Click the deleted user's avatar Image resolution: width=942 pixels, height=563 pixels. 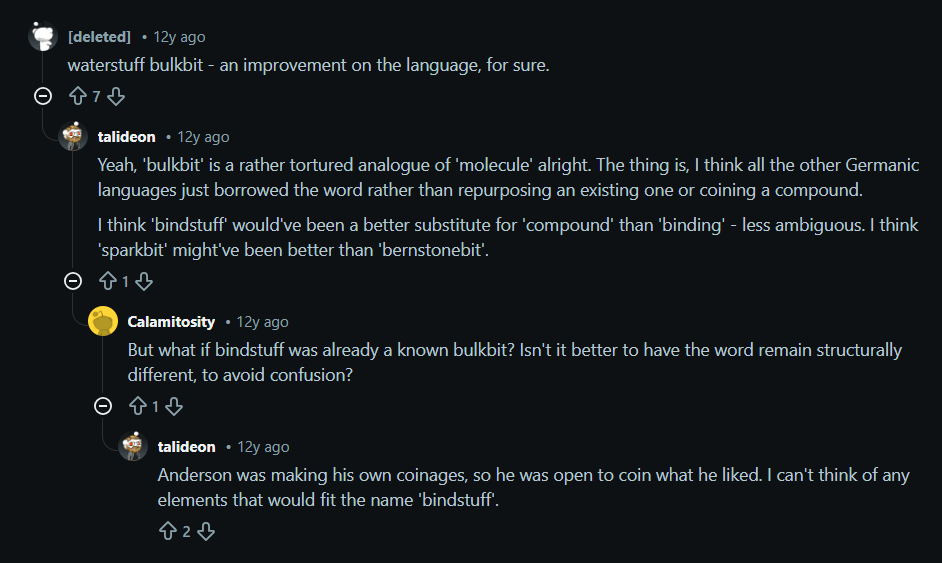[43, 37]
